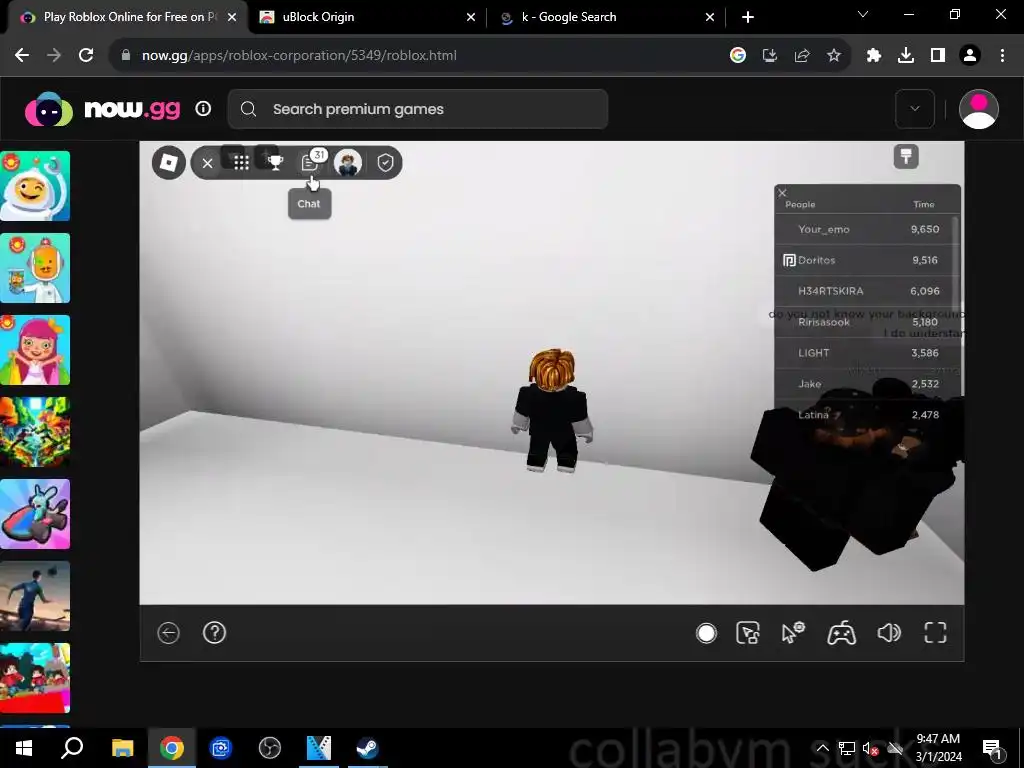Open Chat with 31 unread badge
Viewport: 1024px width, 768px height.
point(311,162)
